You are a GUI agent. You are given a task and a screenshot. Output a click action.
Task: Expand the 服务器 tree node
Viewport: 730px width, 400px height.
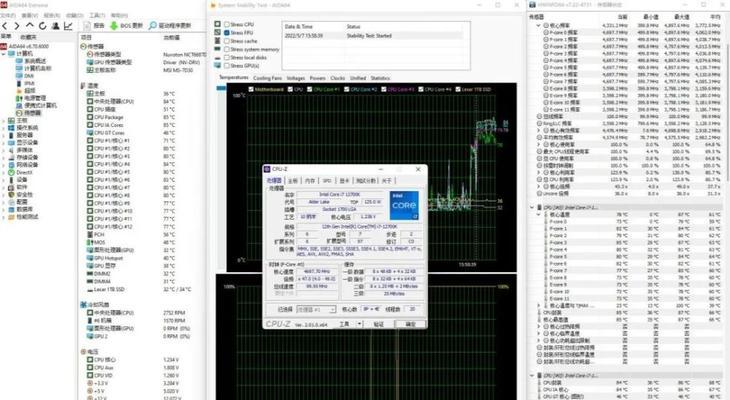point(4,136)
